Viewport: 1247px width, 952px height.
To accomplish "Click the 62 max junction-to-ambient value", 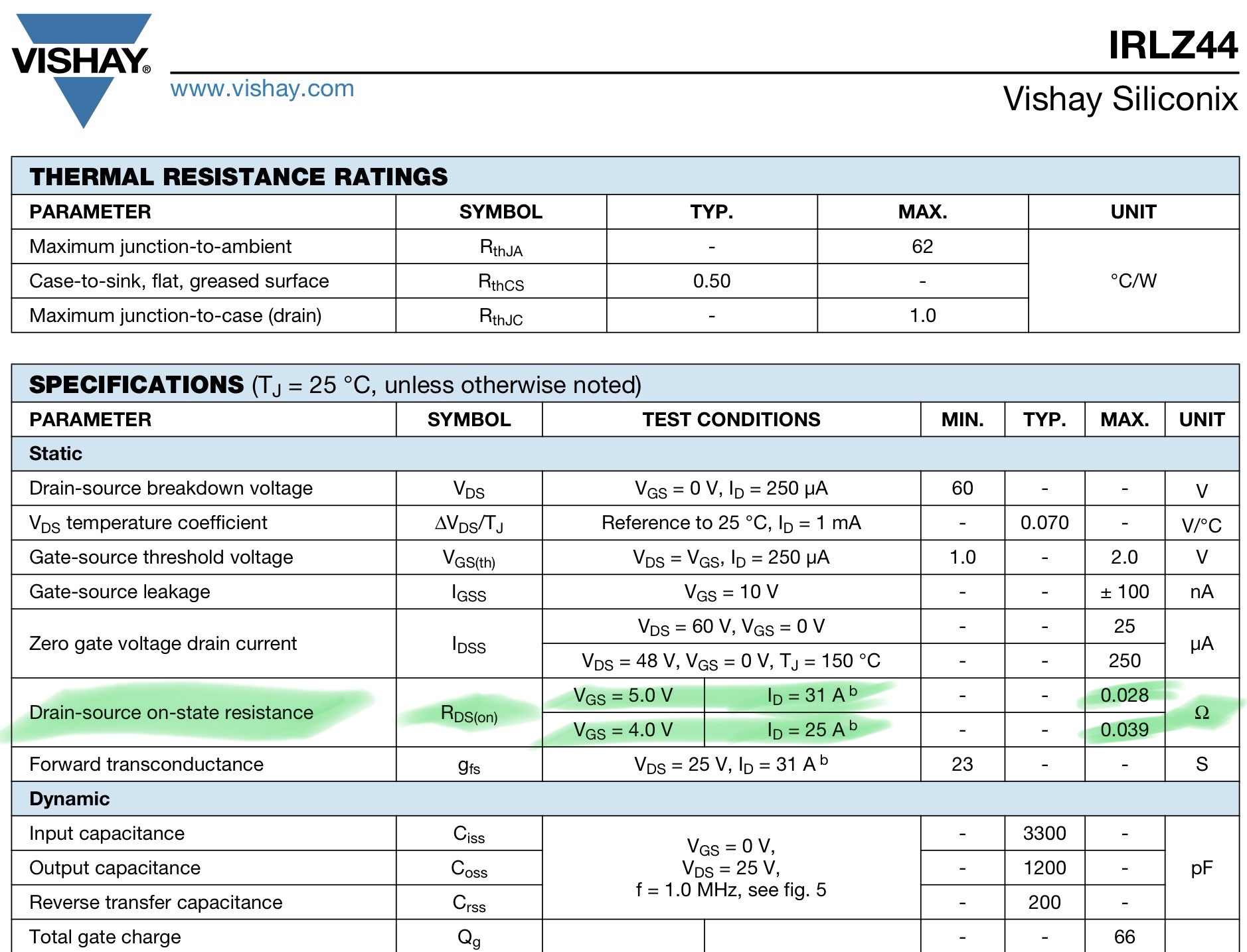I will (922, 246).
